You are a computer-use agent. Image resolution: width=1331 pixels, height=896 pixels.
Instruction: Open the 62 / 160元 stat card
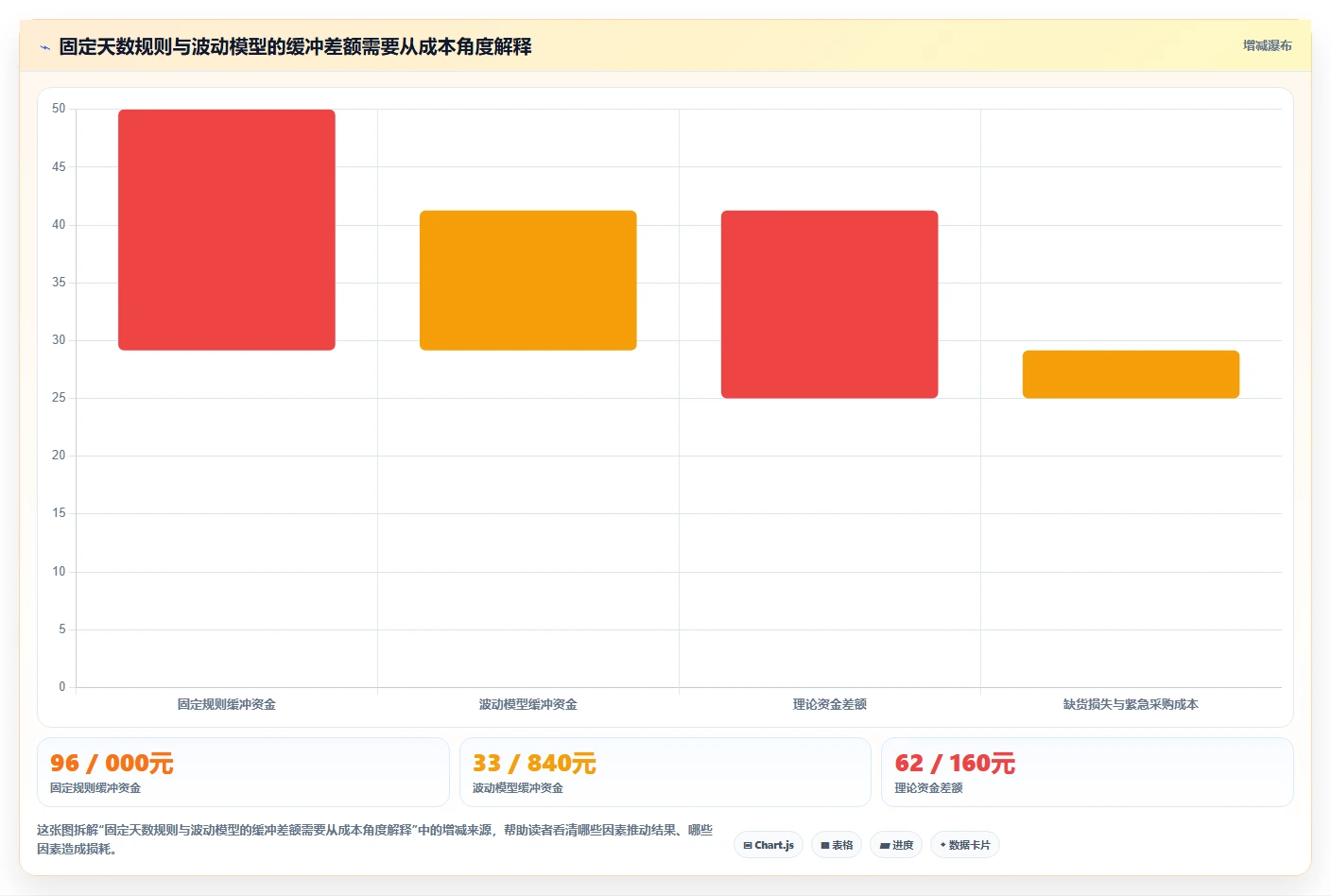1087,772
